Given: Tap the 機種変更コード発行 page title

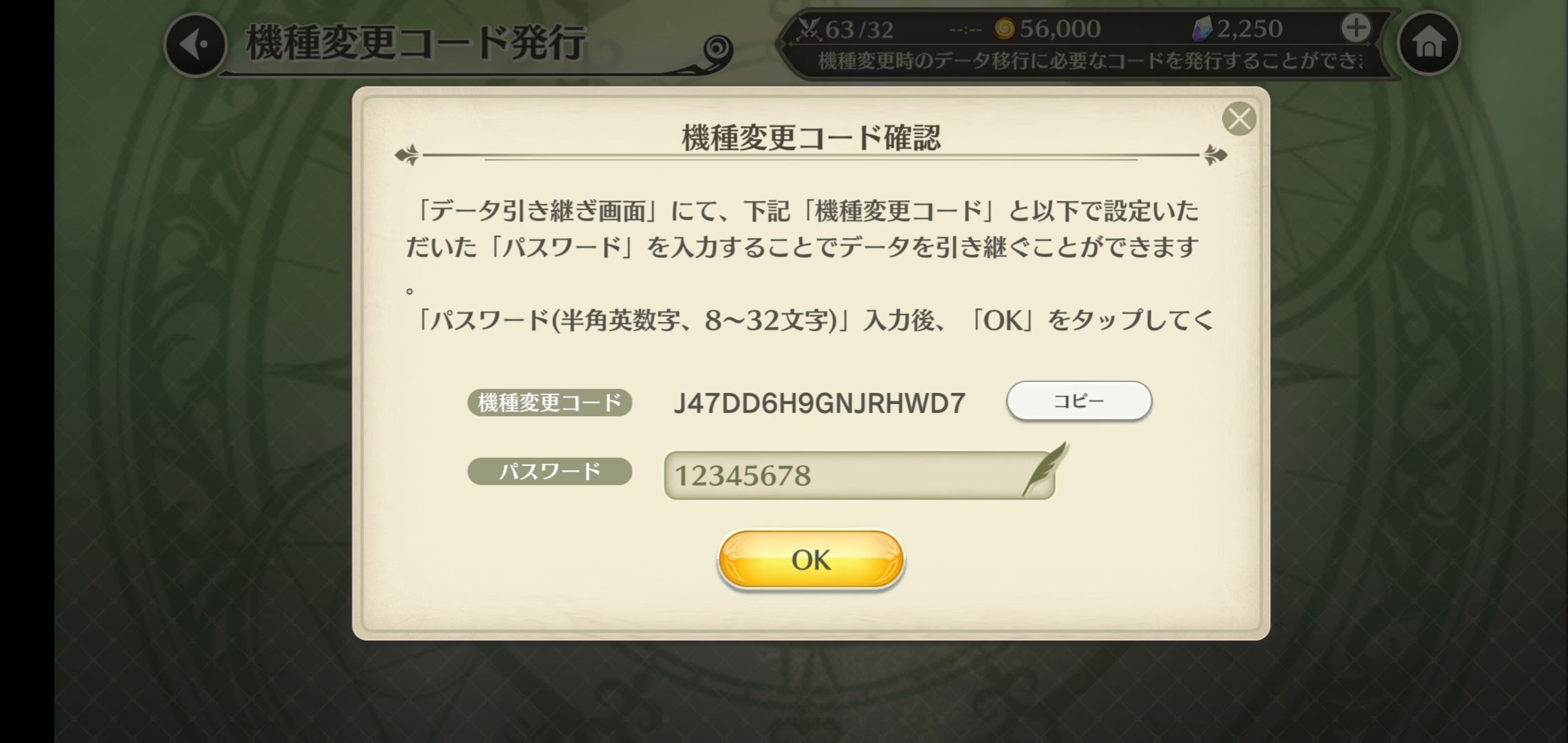Looking at the screenshot, I should tap(416, 43).
